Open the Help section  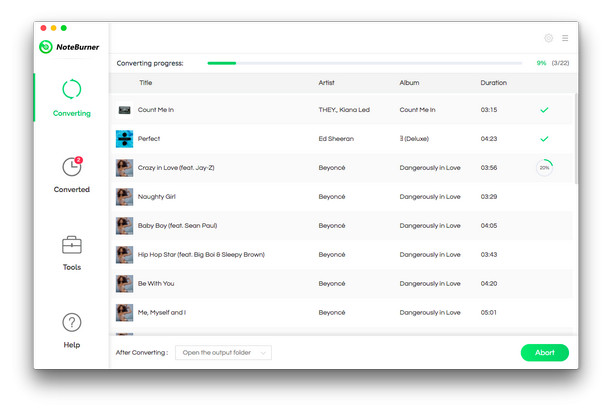click(72, 330)
